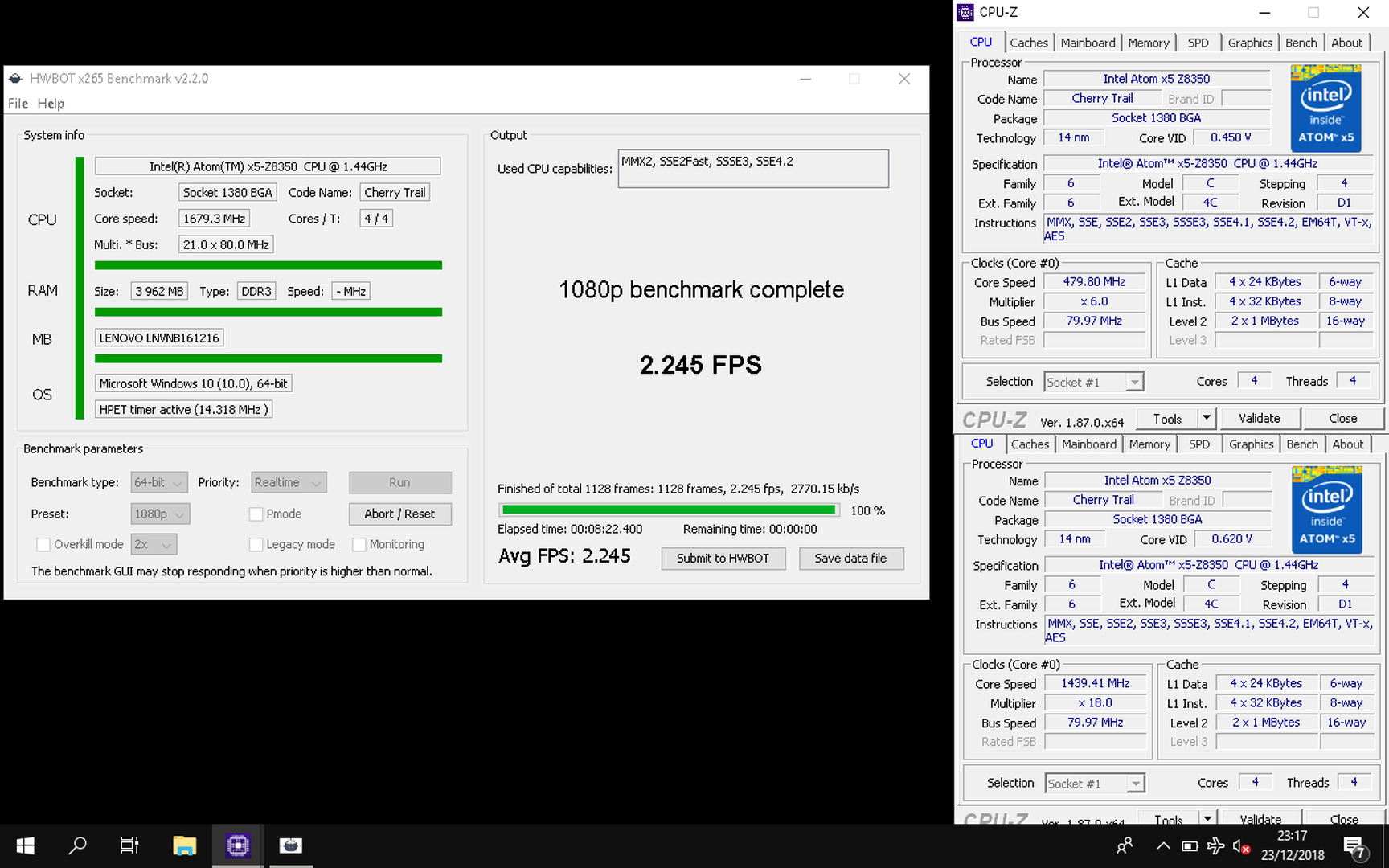The width and height of the screenshot is (1389, 868).
Task: Click HPET timer active field
Action: coord(183,409)
